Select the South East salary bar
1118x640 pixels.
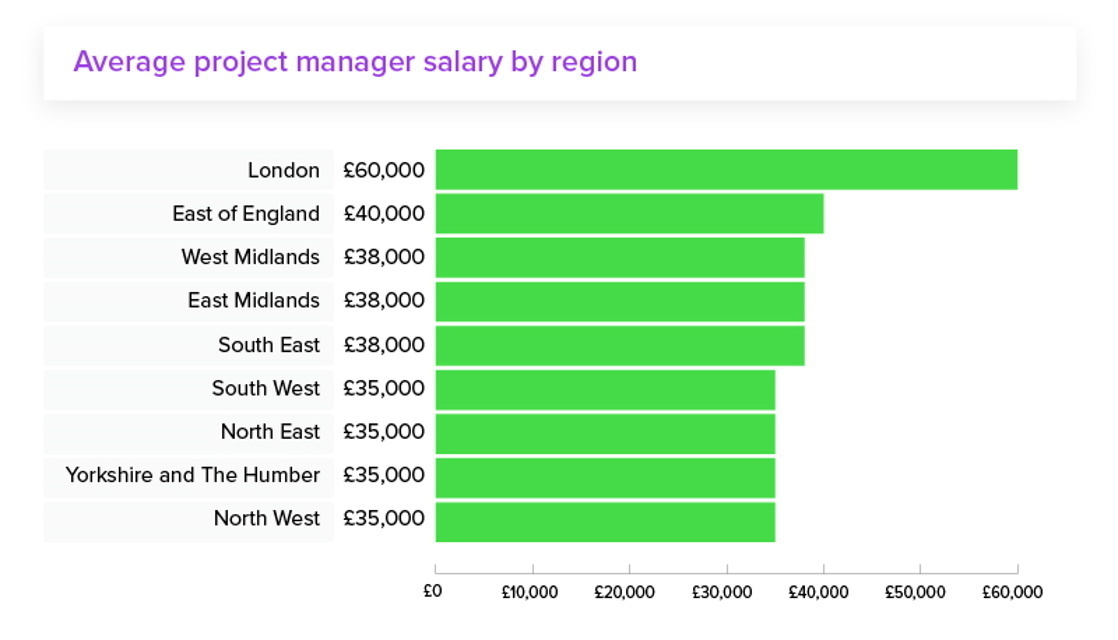(x=620, y=345)
